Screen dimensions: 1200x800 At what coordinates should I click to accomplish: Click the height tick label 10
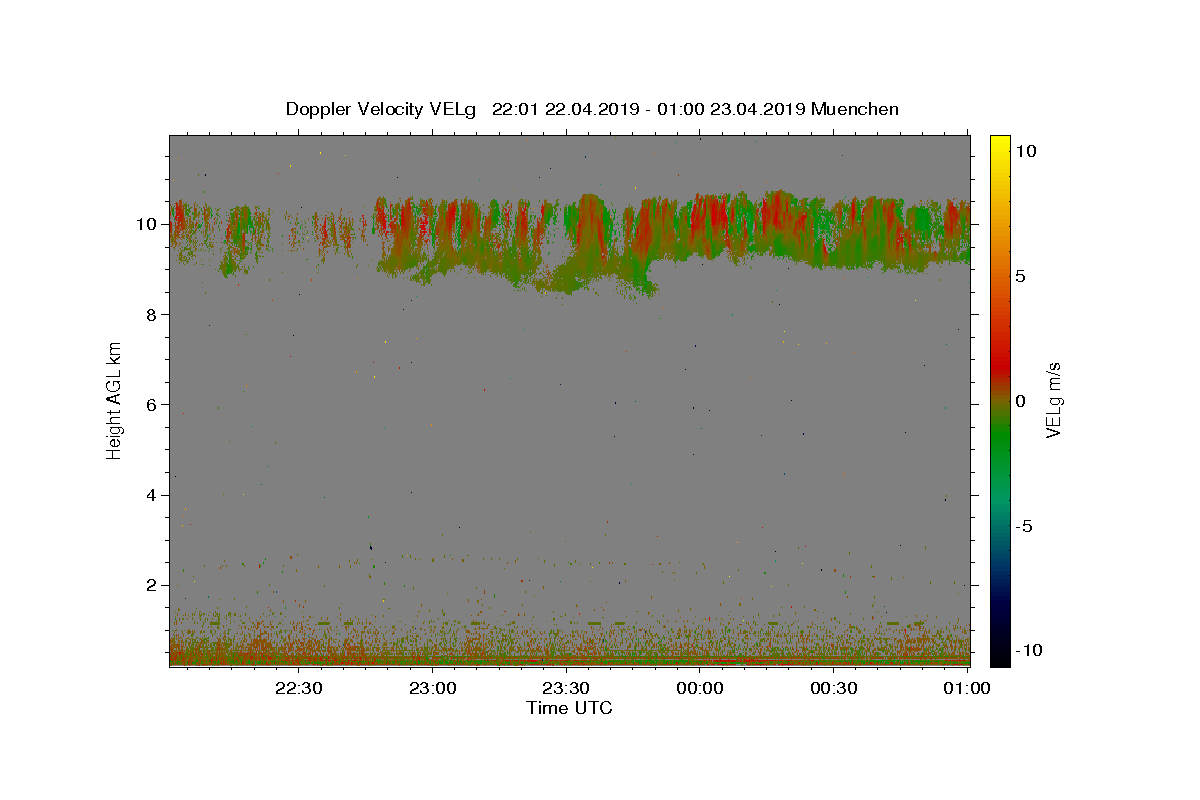(147, 224)
